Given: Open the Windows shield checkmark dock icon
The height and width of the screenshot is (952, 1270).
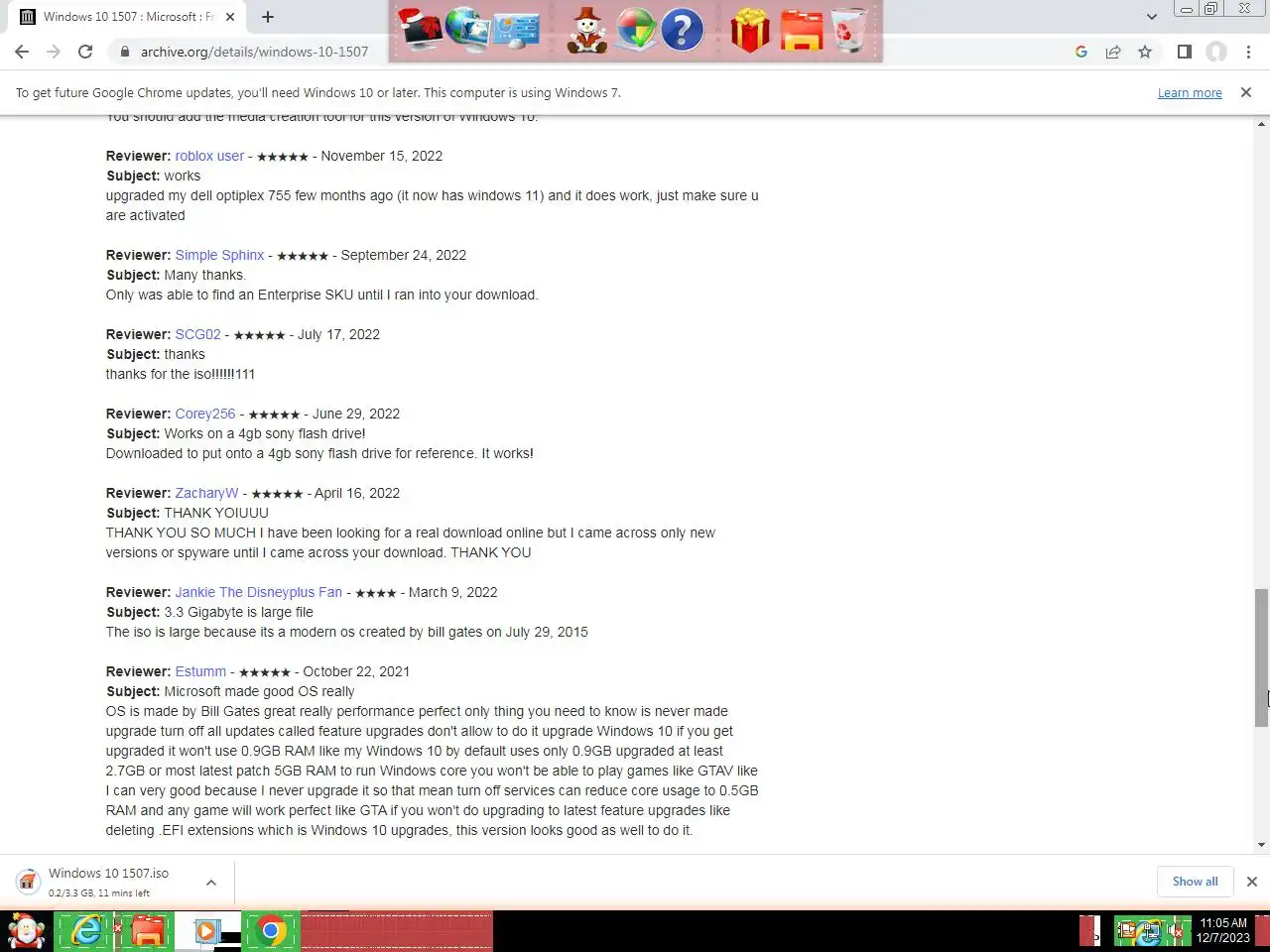Looking at the screenshot, I should (635, 30).
